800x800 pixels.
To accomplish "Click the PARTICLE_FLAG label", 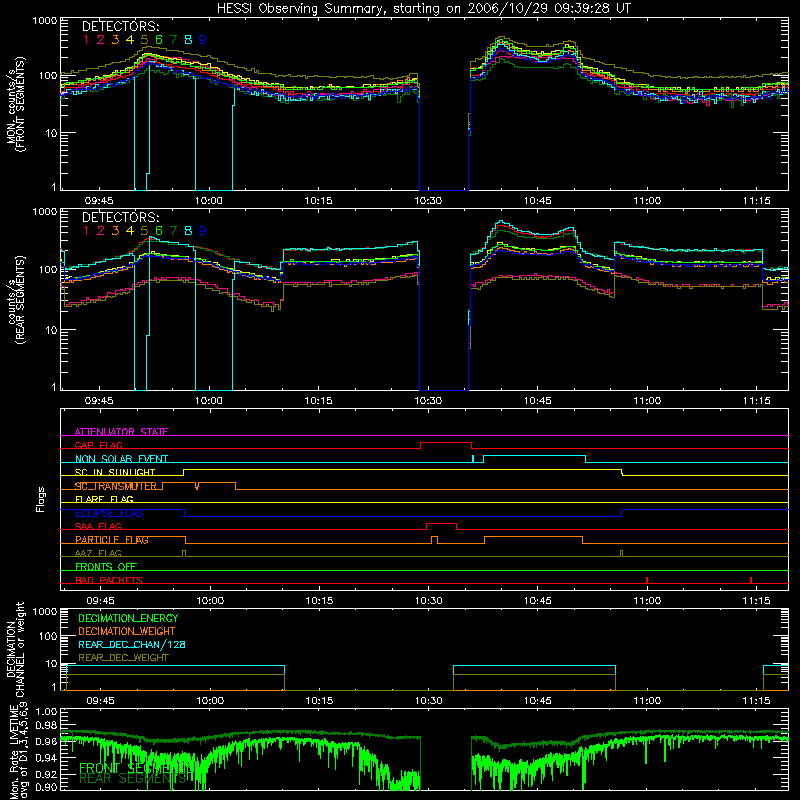I will click(x=112, y=539).
